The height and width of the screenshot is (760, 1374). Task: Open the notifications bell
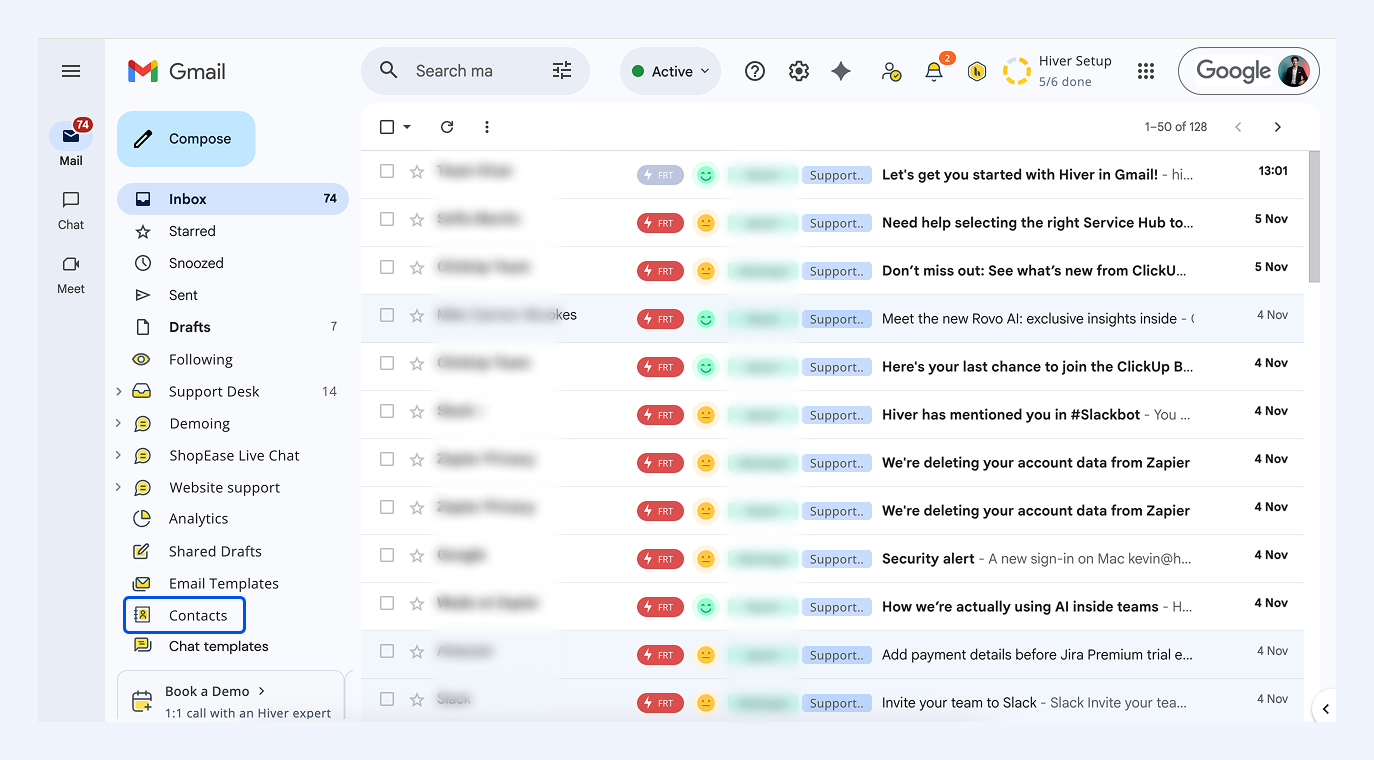[934, 71]
